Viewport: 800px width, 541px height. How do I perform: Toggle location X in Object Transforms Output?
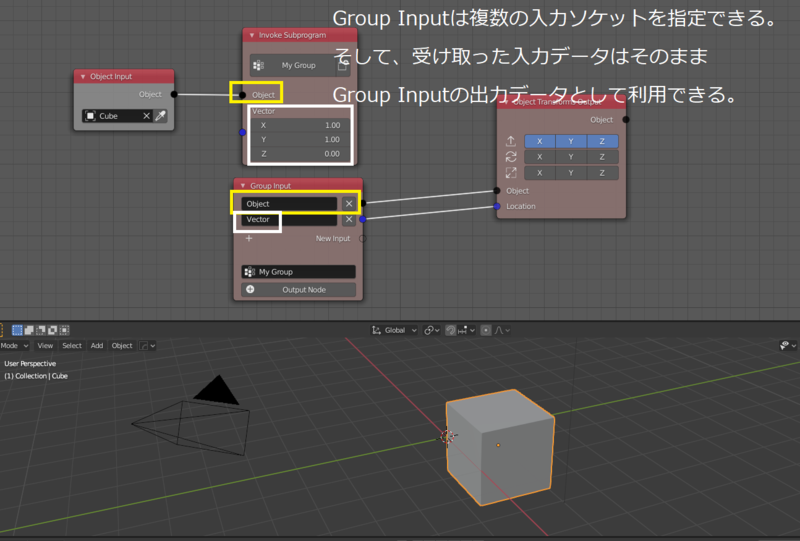click(x=540, y=141)
